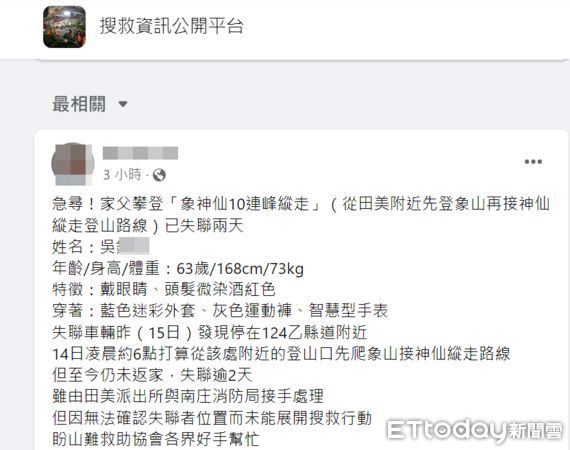The image size is (570, 450).
Task: Click the 穿著:藍色迷彩外套 line
Action: pos(220,311)
